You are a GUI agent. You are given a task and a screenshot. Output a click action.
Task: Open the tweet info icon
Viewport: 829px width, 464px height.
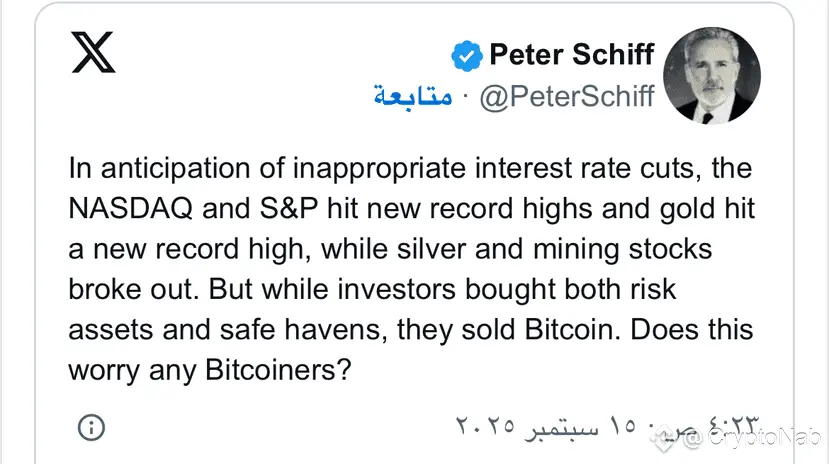pyautogui.click(x=91, y=428)
